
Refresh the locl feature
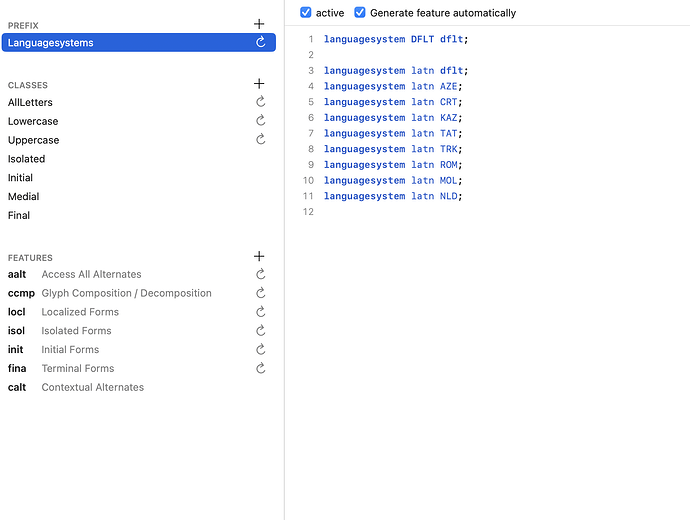pyautogui.click(x=261, y=312)
